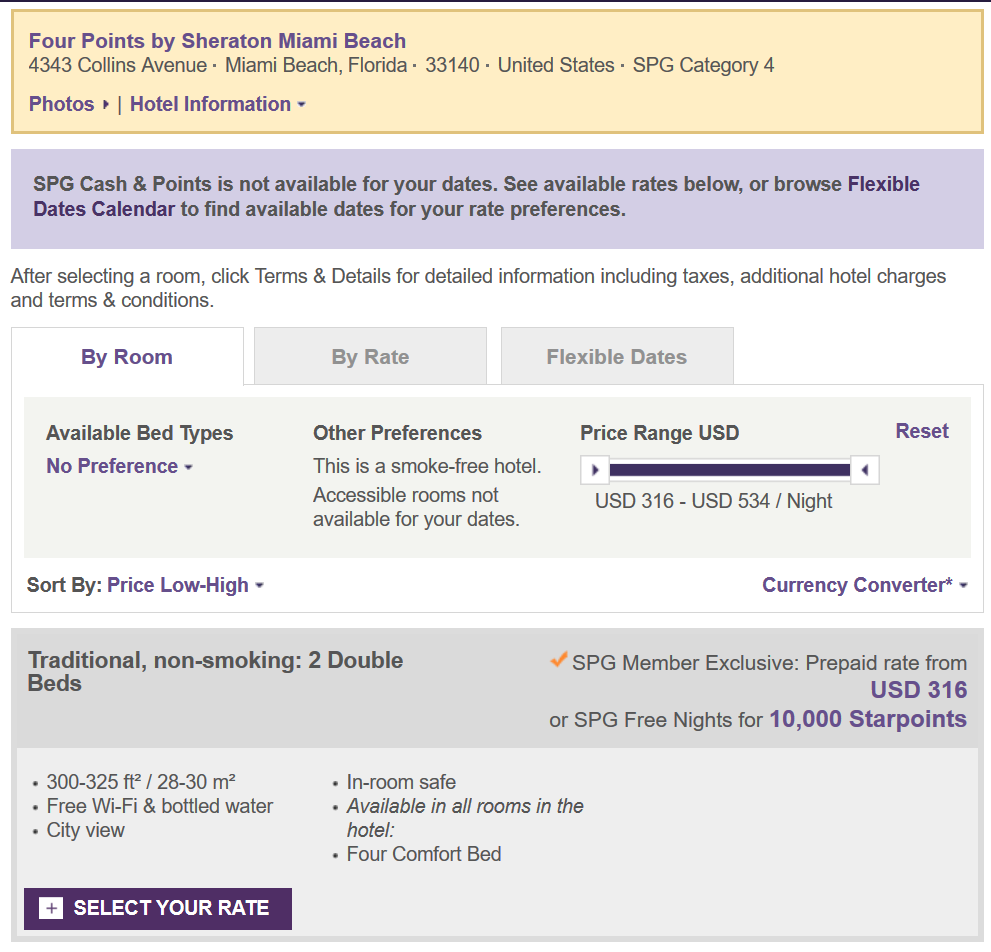This screenshot has height=952, width=991.
Task: Select the By Room tab
Action: click(x=127, y=357)
